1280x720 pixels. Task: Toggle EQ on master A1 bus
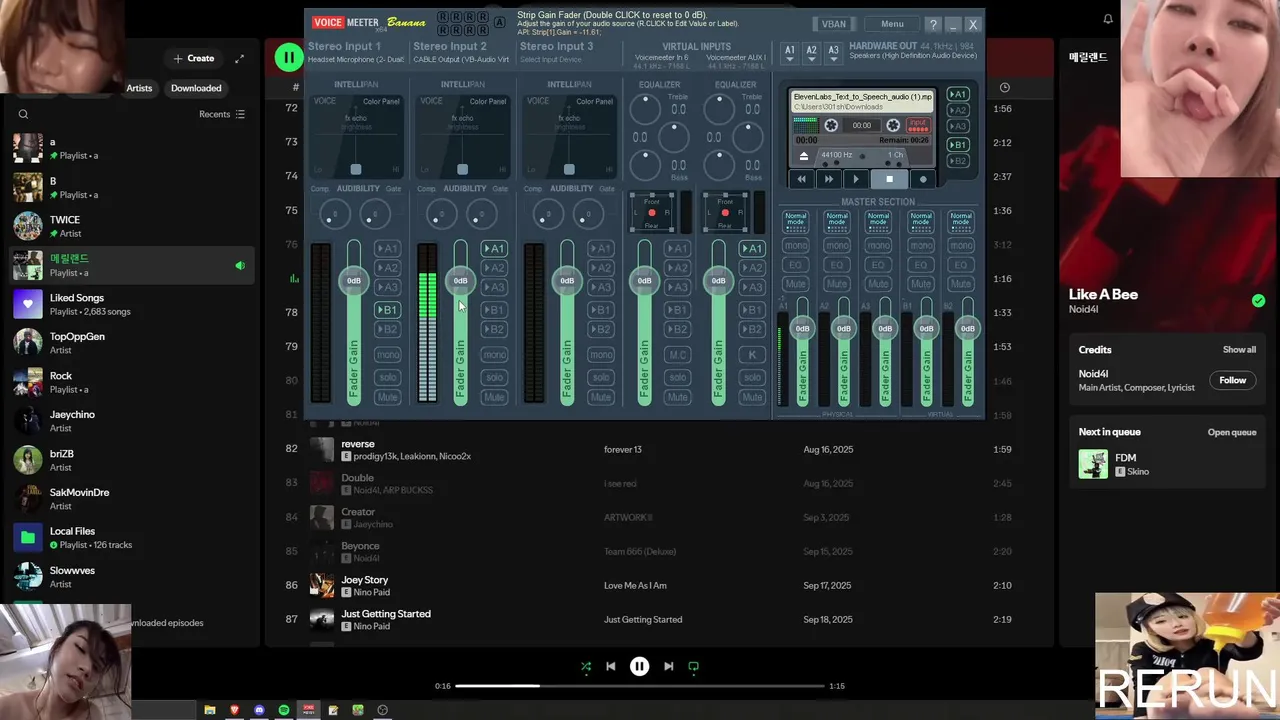tap(796, 265)
